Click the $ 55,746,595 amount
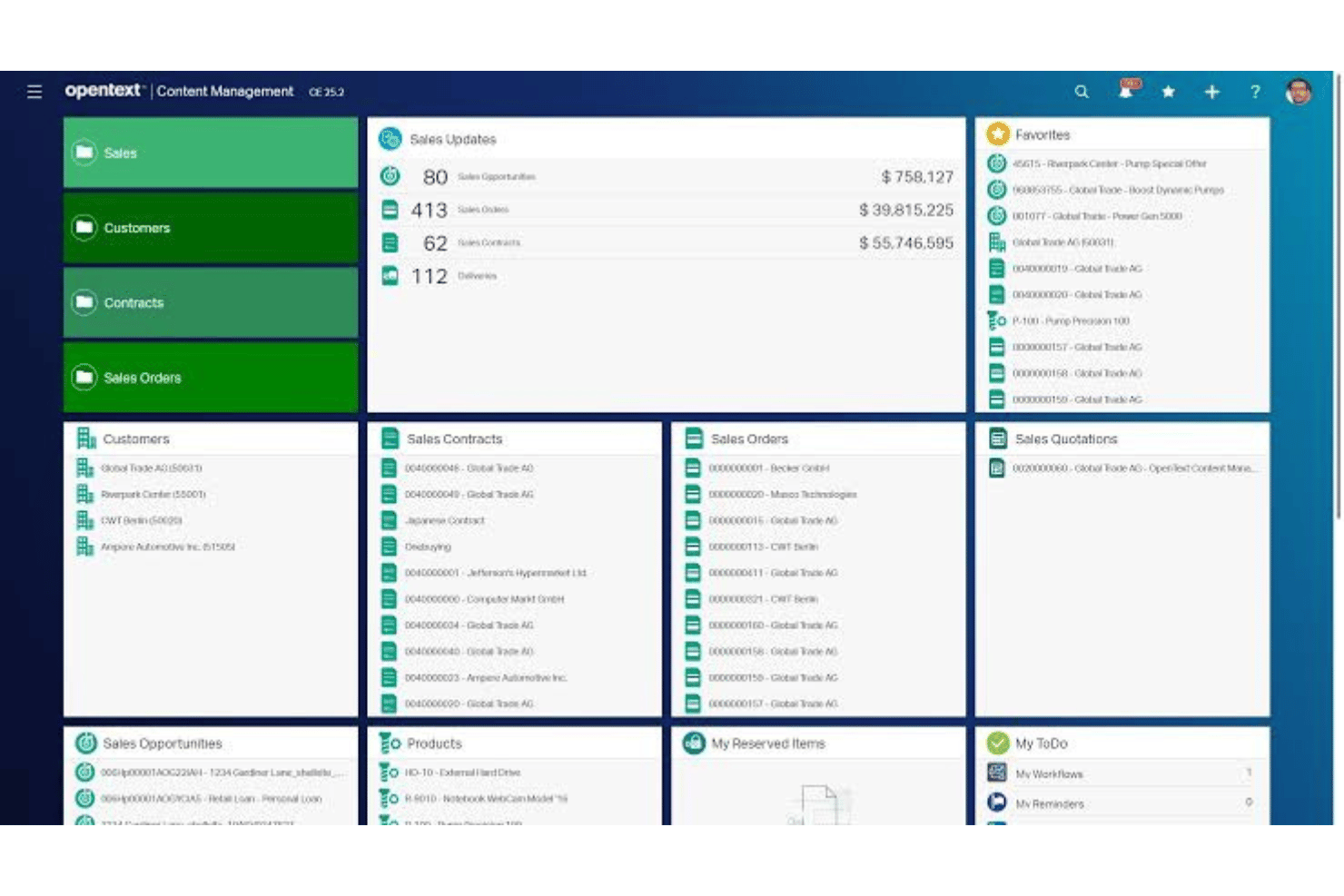1344x896 pixels. (x=906, y=243)
